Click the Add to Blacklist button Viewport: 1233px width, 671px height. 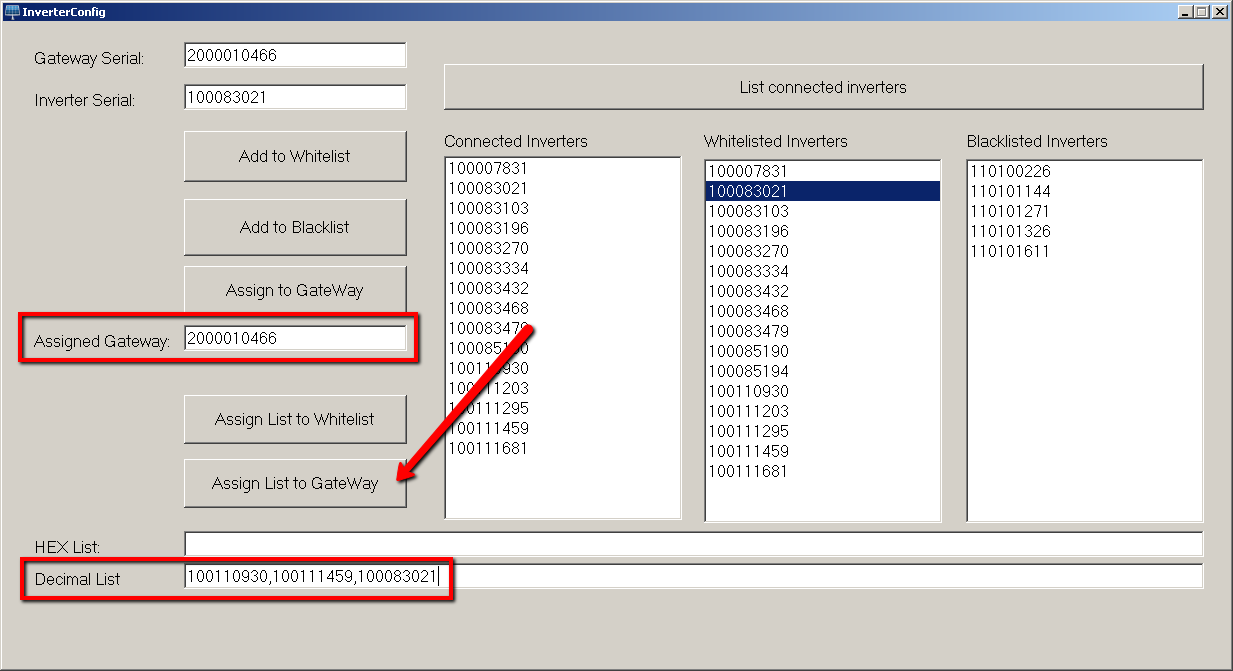click(x=295, y=227)
